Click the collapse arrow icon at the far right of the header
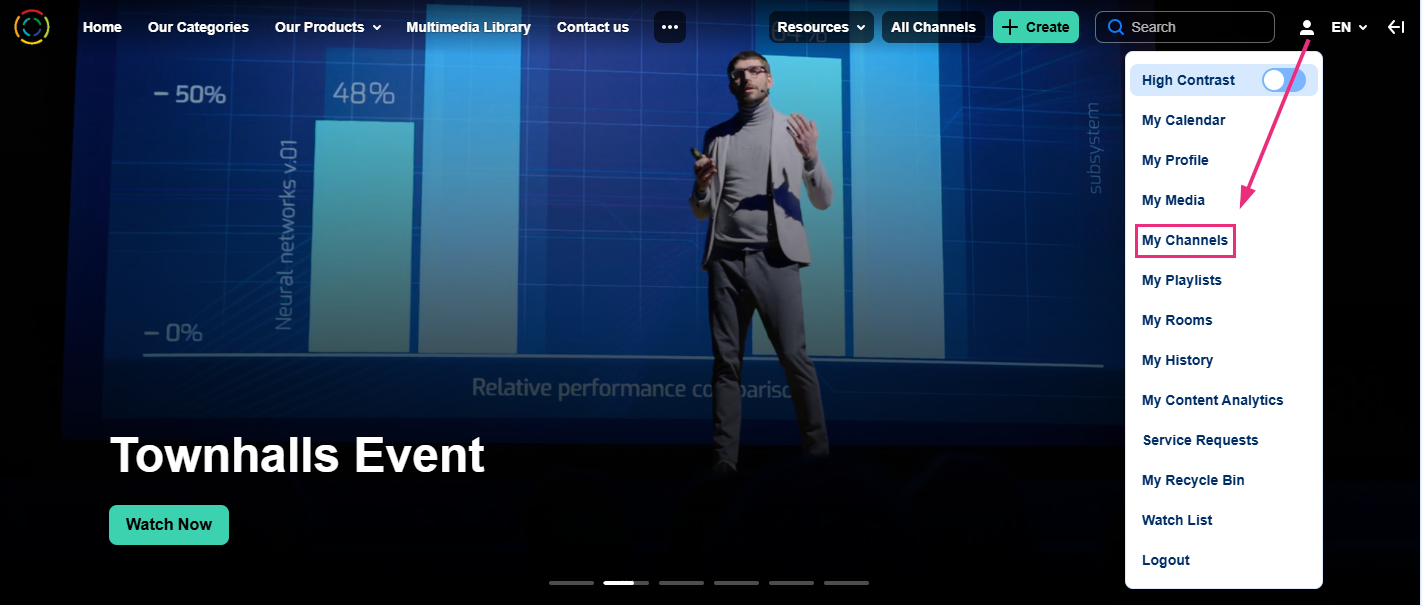 click(1396, 27)
